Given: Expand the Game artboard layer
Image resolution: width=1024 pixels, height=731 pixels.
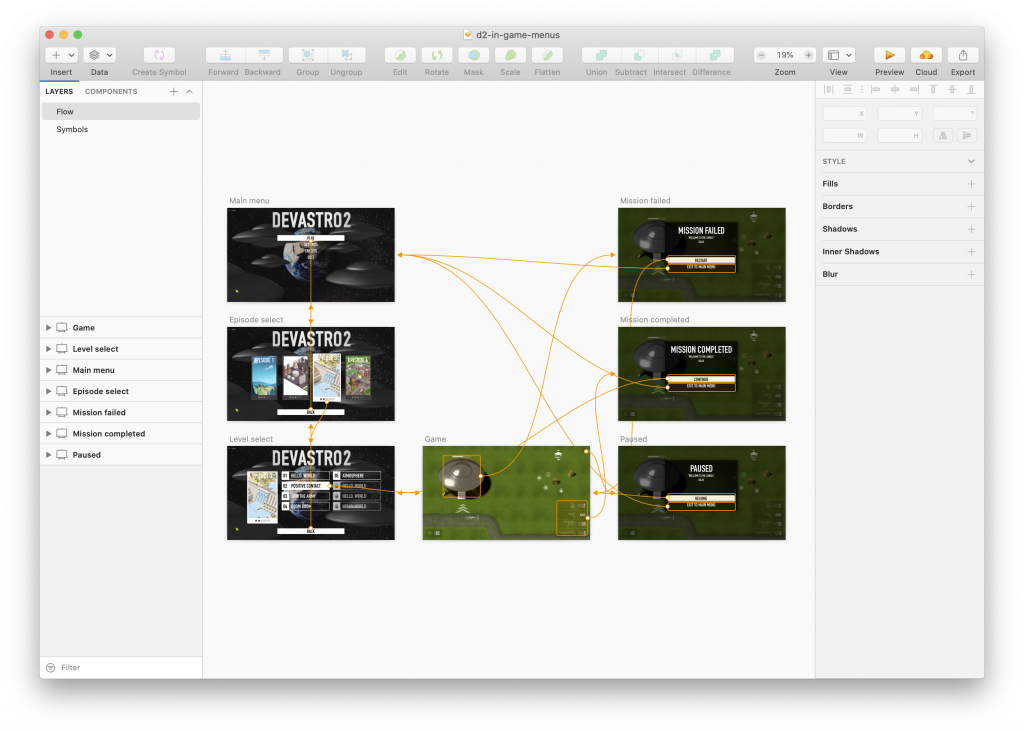Looking at the screenshot, I should [48, 327].
